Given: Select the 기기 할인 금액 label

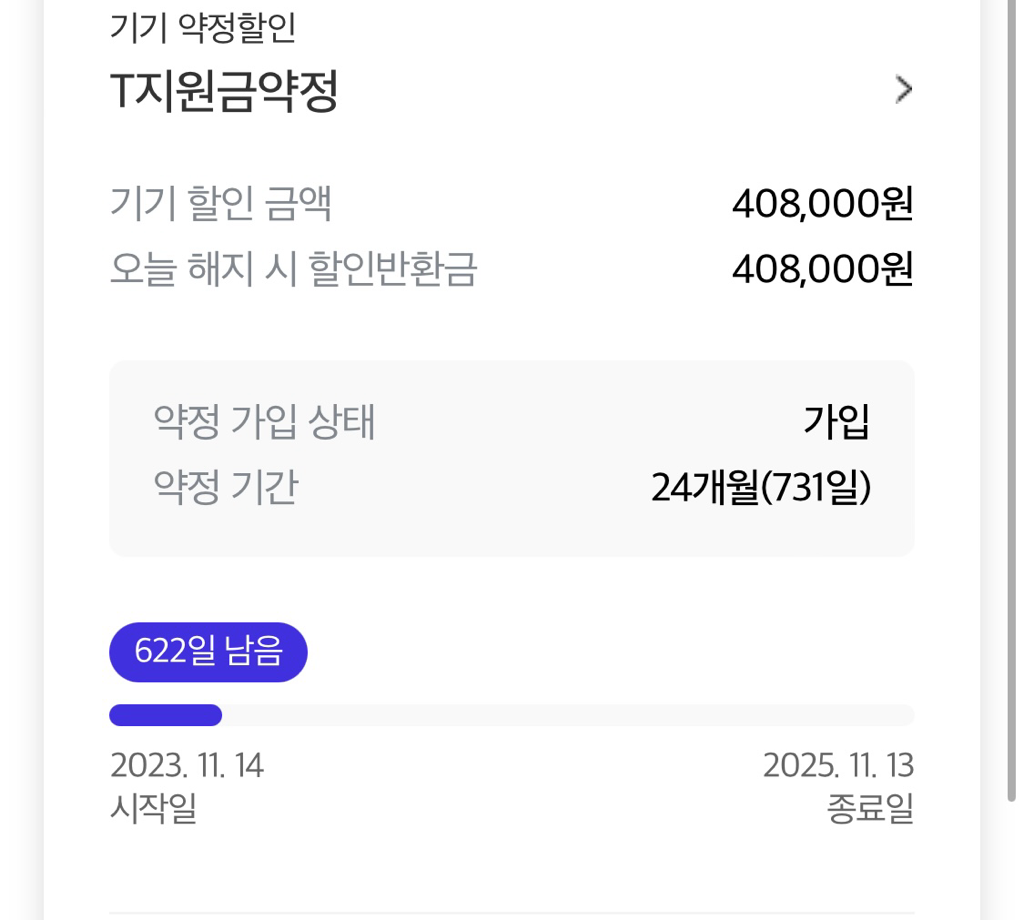Looking at the screenshot, I should tap(220, 205).
